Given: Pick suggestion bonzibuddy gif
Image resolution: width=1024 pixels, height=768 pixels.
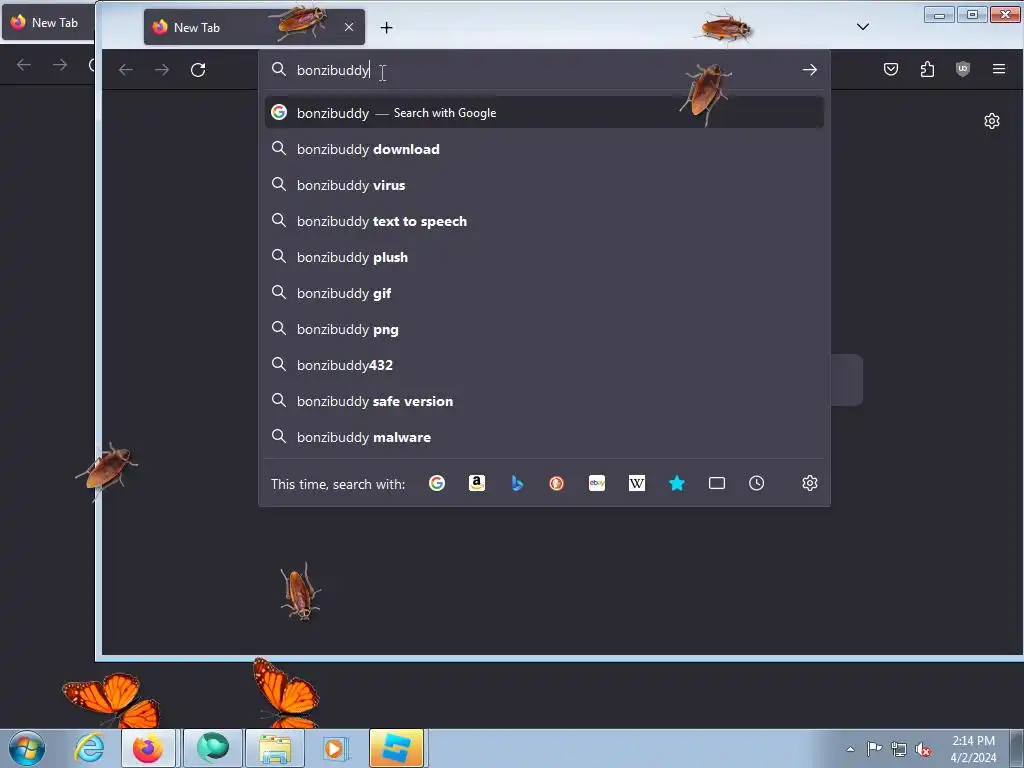Looking at the screenshot, I should click(x=544, y=293).
